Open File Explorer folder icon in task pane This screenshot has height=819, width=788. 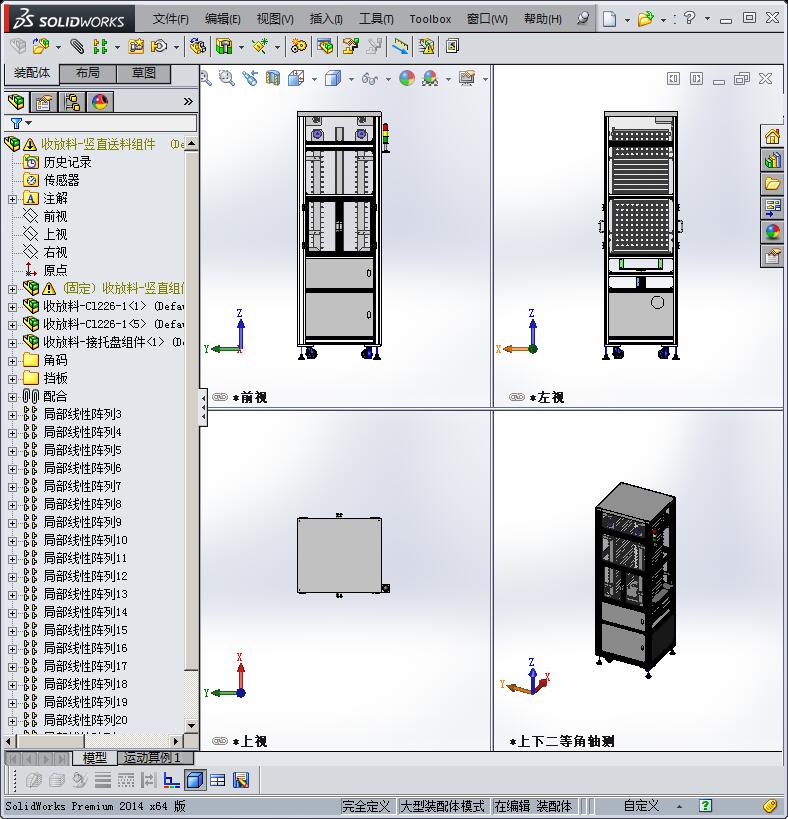coord(772,184)
